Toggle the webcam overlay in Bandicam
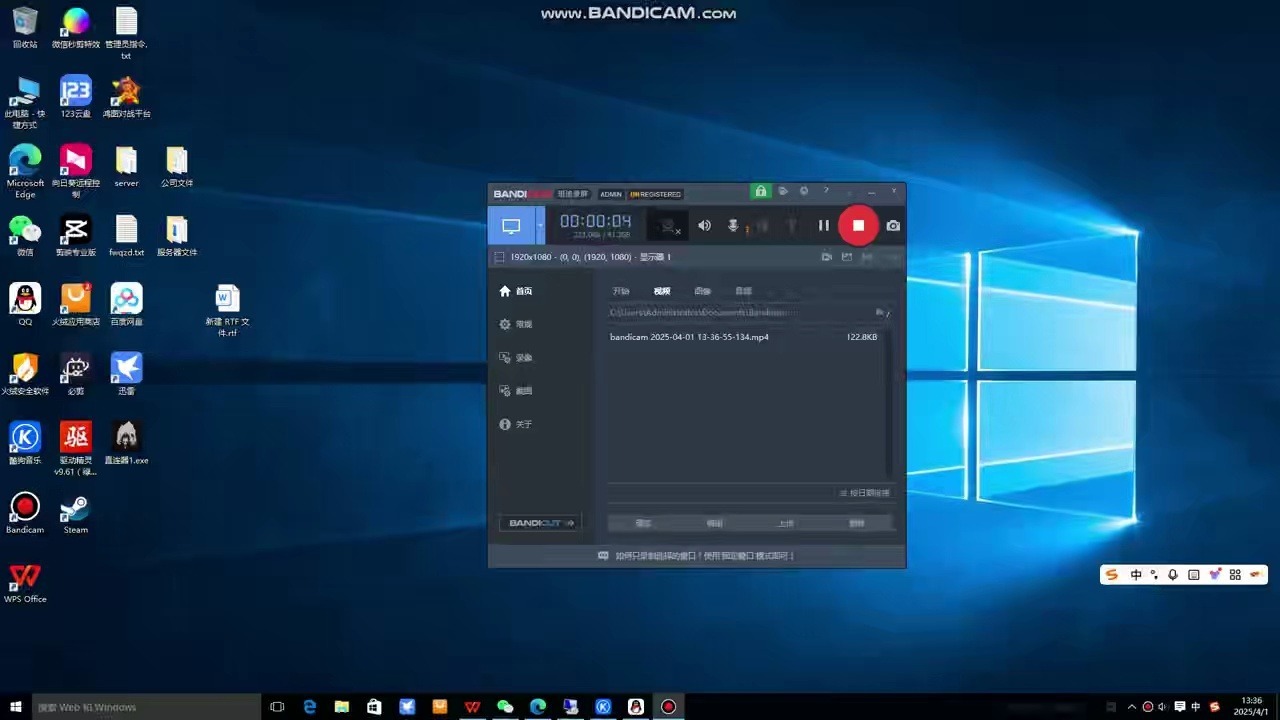Screen dimensions: 1280x720 pos(668,226)
